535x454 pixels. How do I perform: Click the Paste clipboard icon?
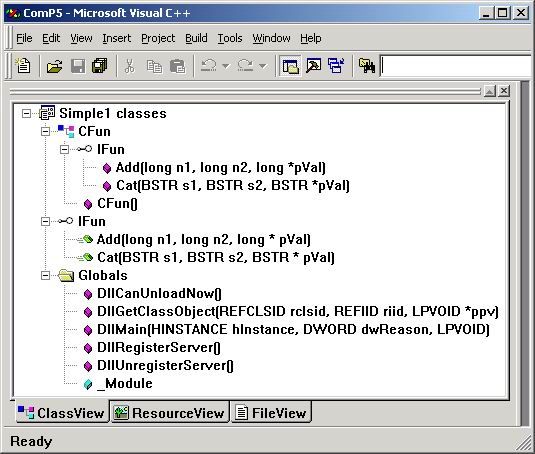(x=177, y=65)
